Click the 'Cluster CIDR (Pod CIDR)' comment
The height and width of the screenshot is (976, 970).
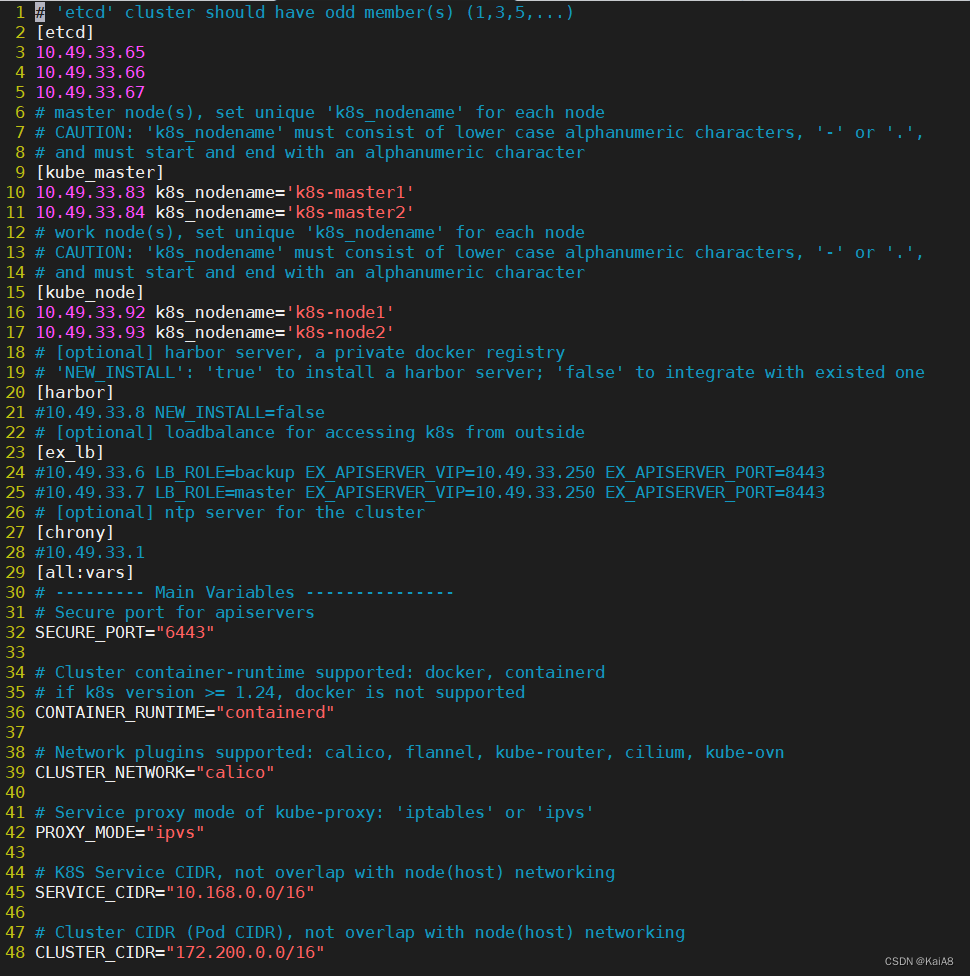click(360, 932)
